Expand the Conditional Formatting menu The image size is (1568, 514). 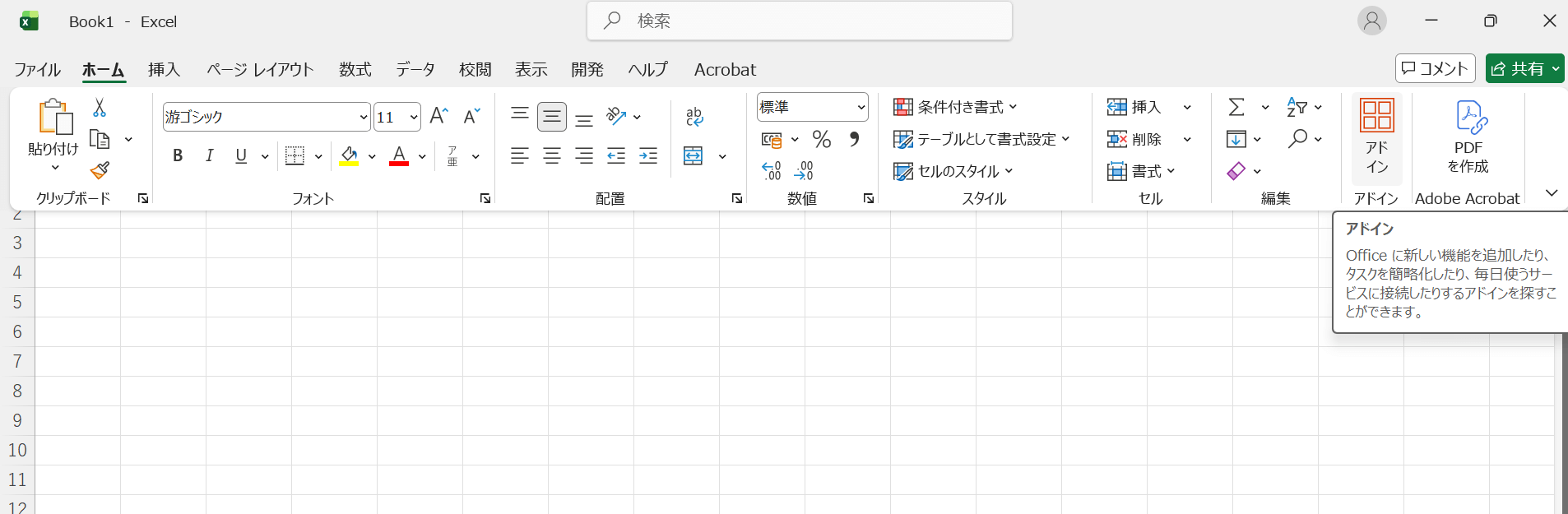pos(955,107)
